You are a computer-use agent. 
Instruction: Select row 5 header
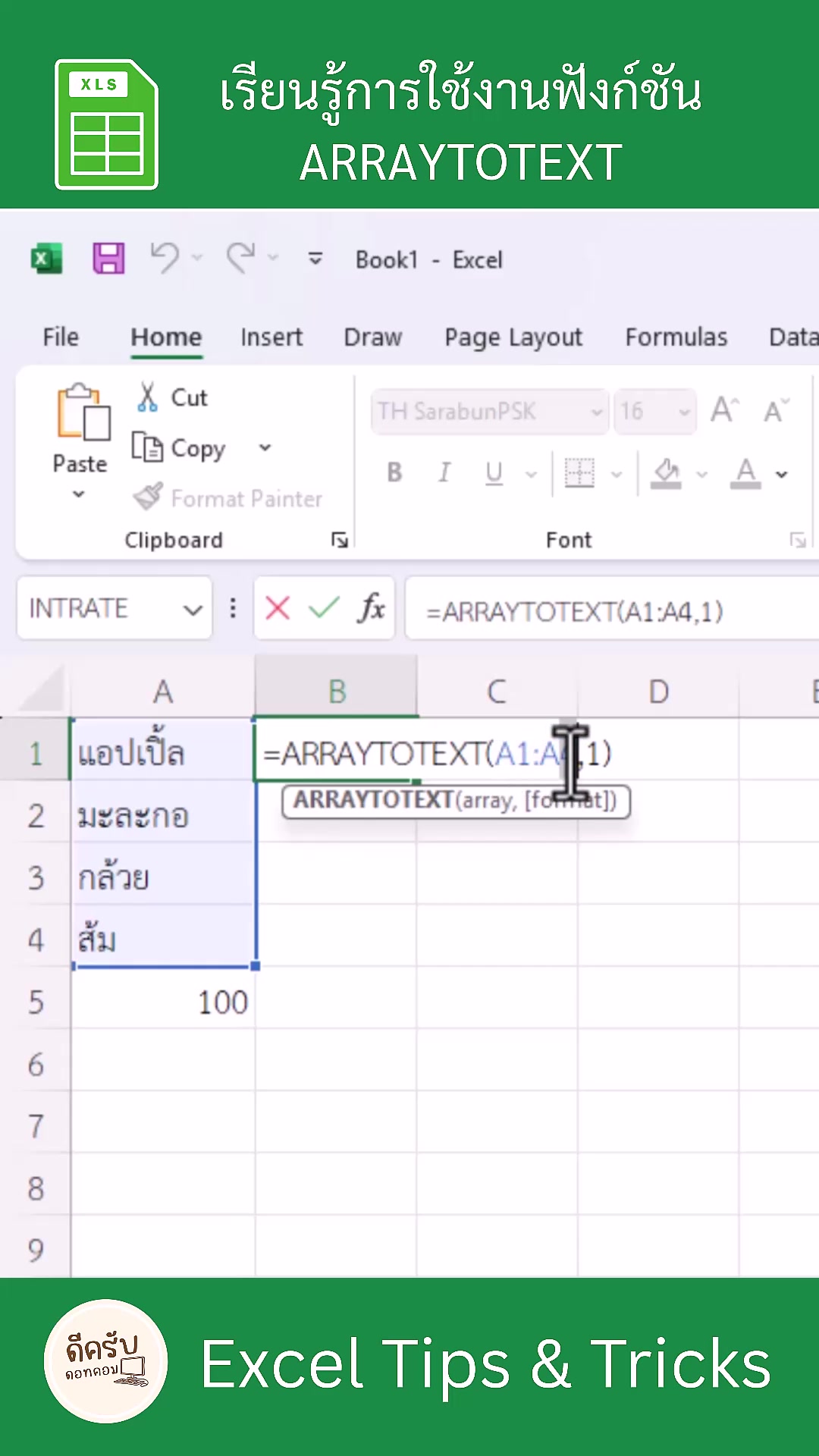(x=35, y=1003)
